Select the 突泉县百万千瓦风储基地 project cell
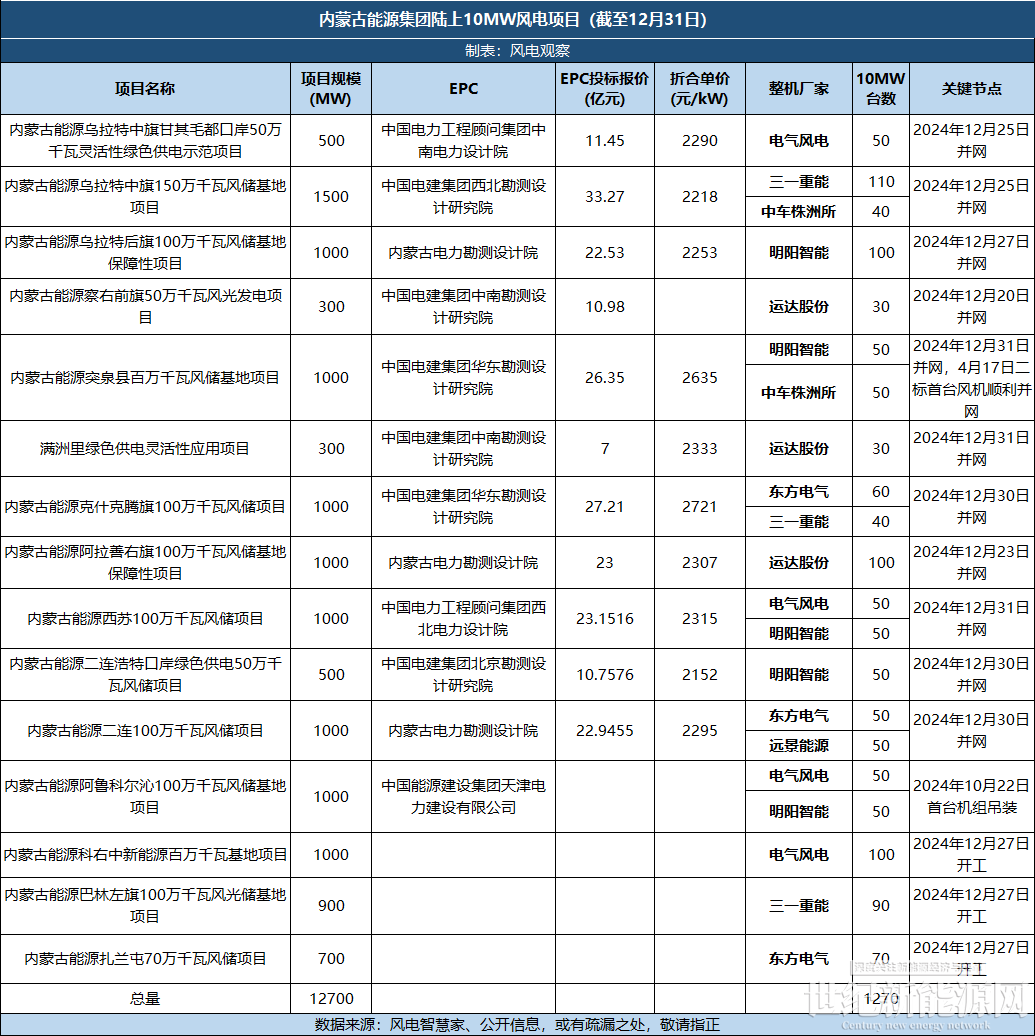1035x1036 pixels. coord(145,377)
